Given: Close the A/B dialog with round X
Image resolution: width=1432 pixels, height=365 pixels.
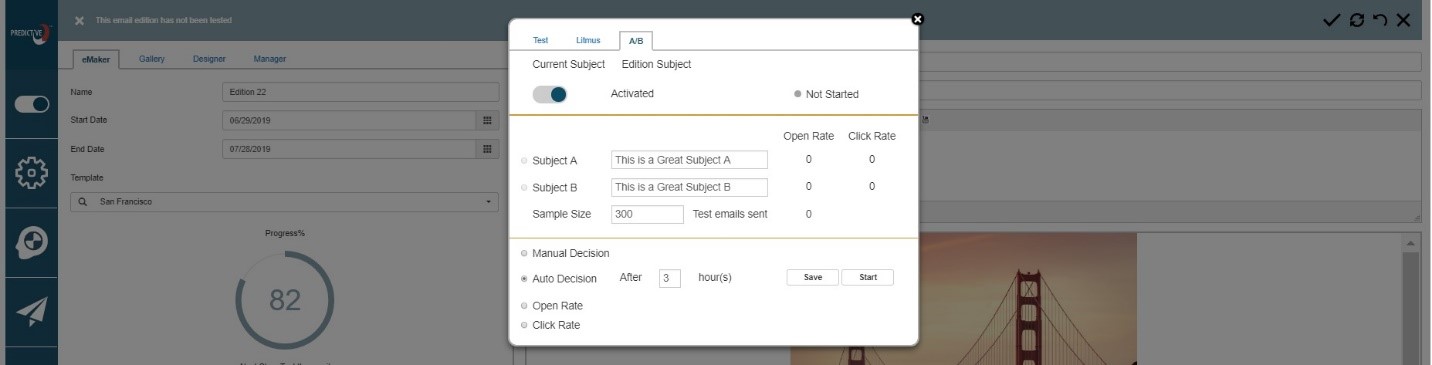Looking at the screenshot, I should [917, 19].
